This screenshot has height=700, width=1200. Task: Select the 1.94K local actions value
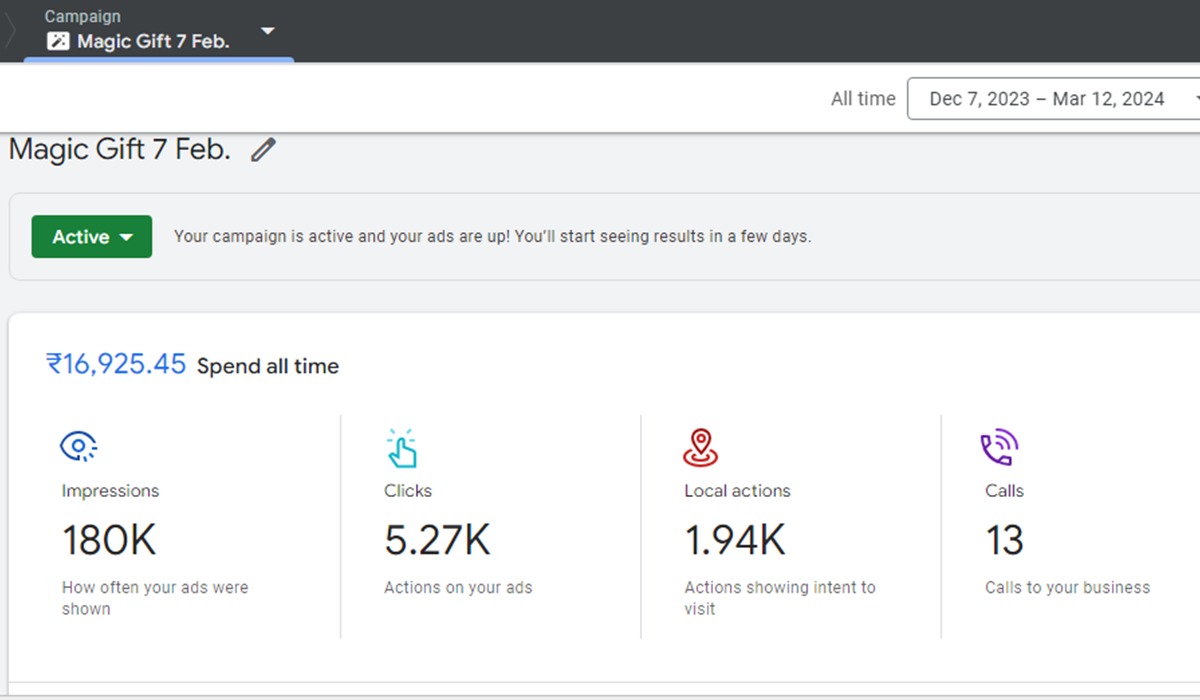735,541
